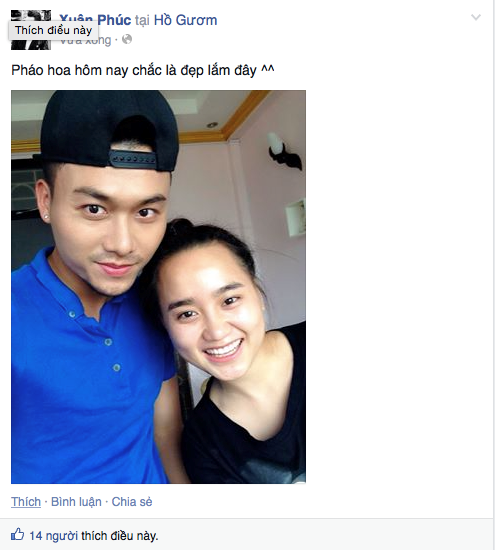Screen dimensions: 495x550
Task: Click 'thích điều này' text in like summary
Action: 120,536
